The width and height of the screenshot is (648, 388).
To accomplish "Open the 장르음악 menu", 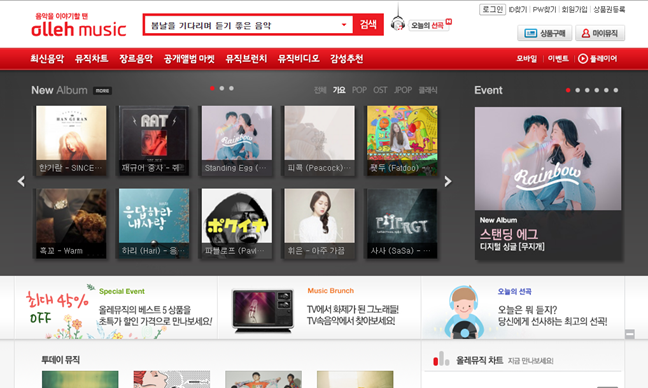I will tap(136, 59).
